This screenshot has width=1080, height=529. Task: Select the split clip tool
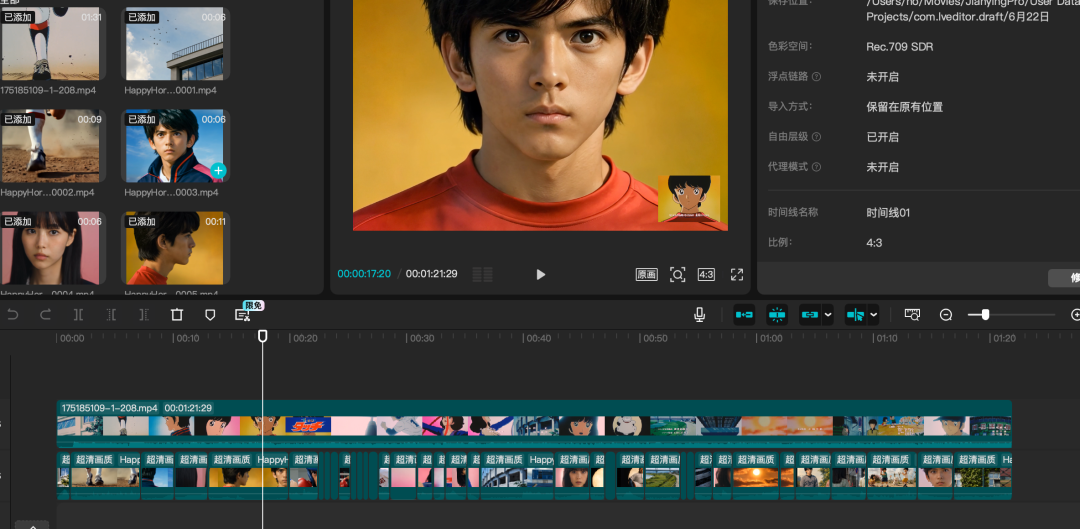79,315
